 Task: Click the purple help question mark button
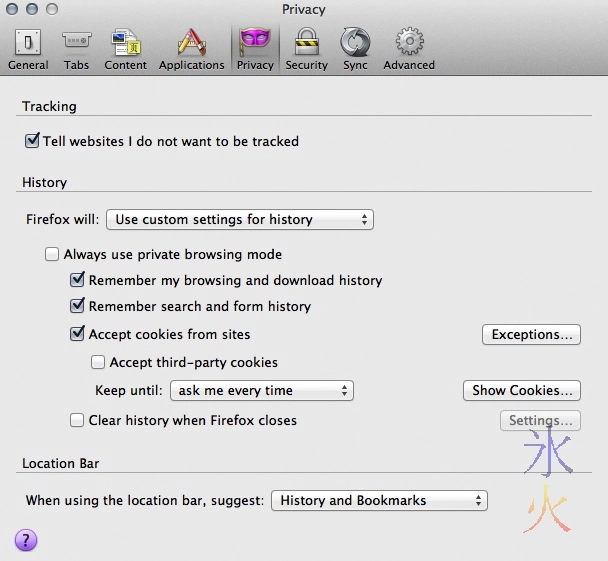(26, 540)
